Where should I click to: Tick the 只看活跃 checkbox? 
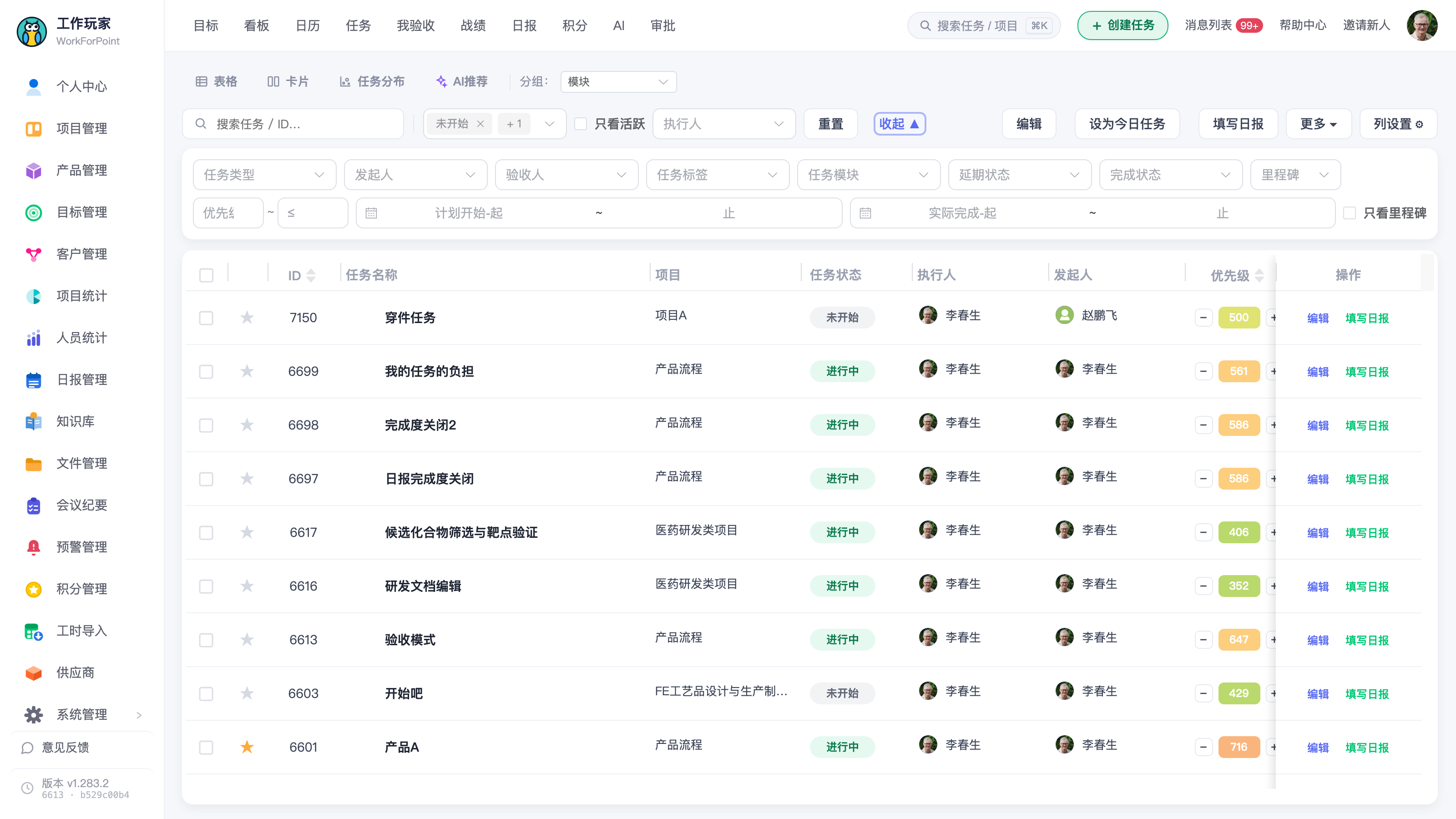pos(581,124)
